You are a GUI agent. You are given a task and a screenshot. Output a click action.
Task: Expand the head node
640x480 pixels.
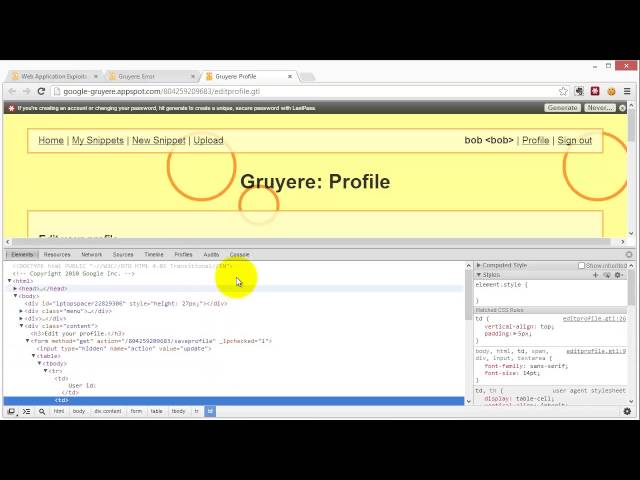coord(16,289)
